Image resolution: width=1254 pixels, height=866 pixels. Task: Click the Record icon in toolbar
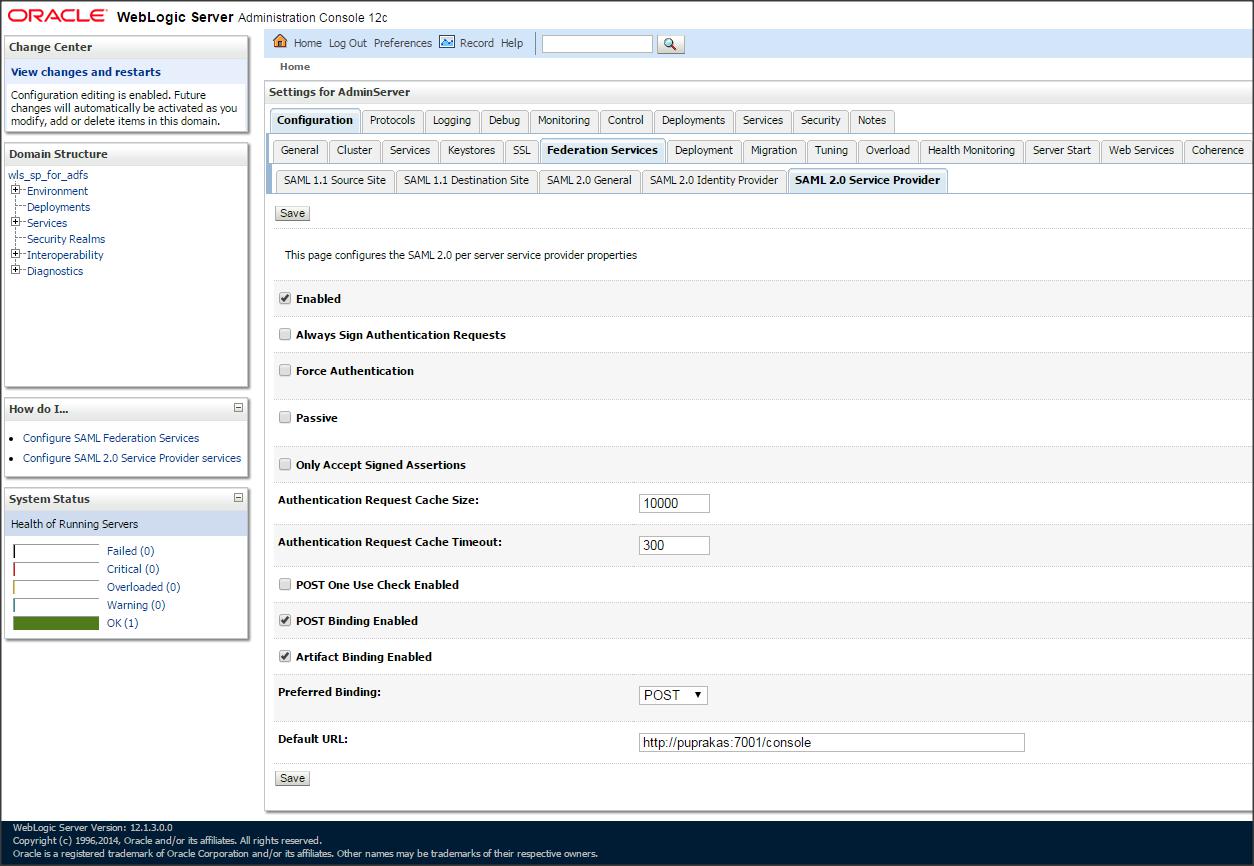point(447,42)
